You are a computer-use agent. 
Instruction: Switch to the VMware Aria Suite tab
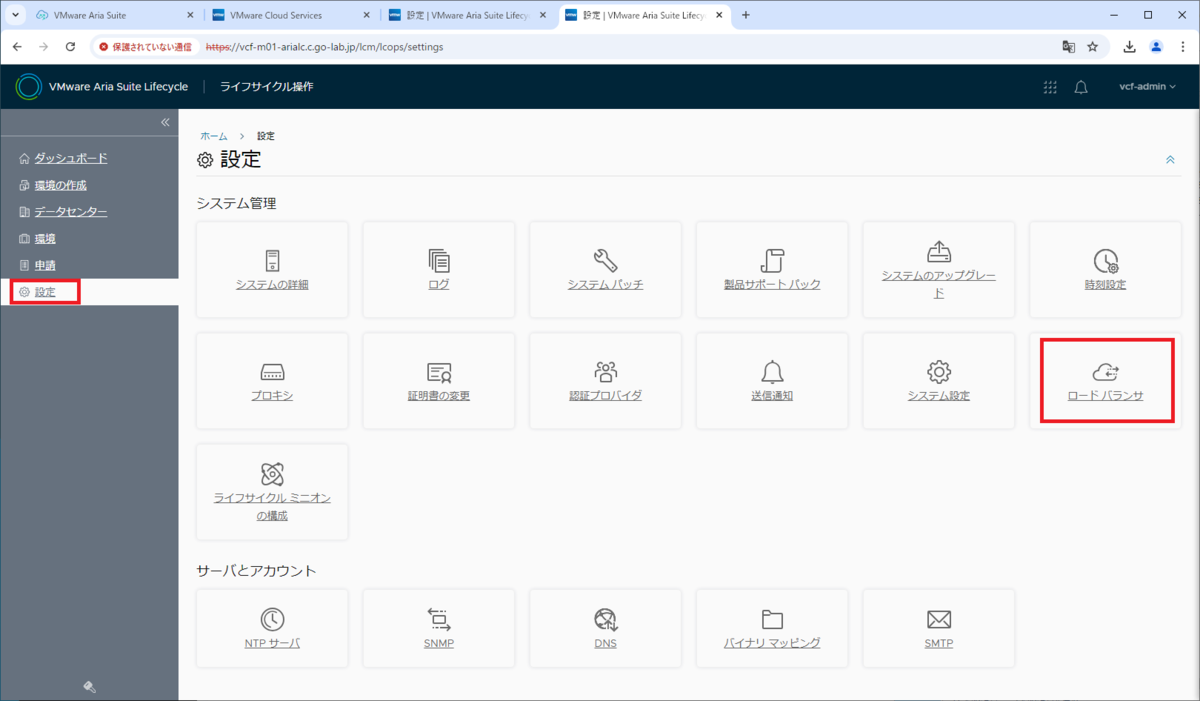point(114,15)
